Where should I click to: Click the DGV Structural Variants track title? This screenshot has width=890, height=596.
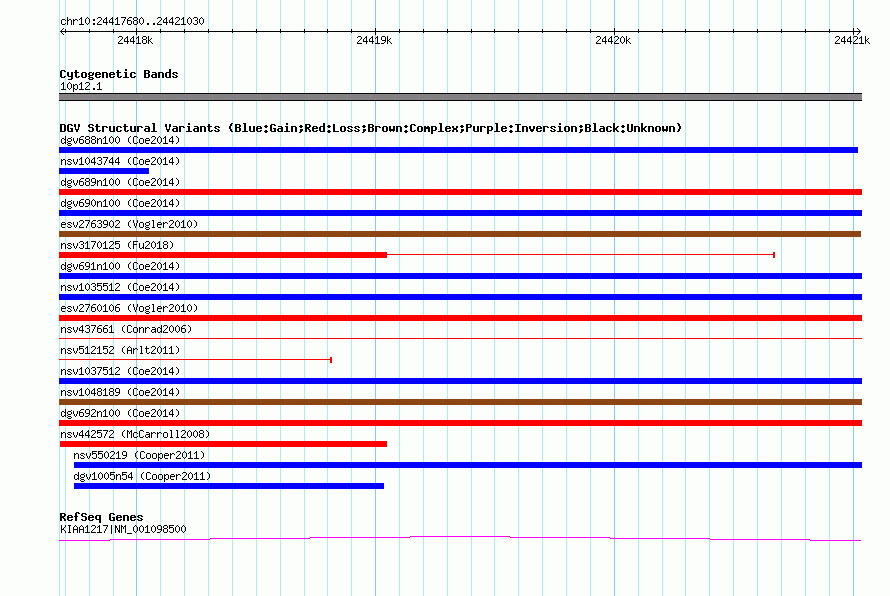click(x=370, y=128)
